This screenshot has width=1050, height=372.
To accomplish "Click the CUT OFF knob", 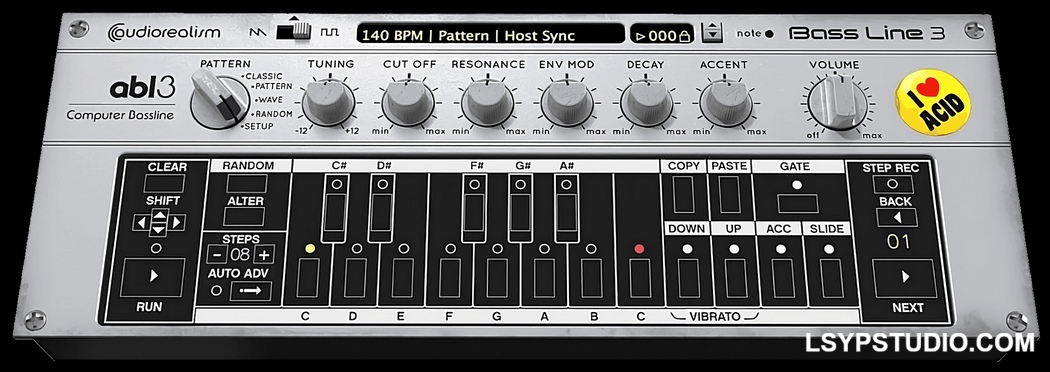I will click(x=408, y=102).
